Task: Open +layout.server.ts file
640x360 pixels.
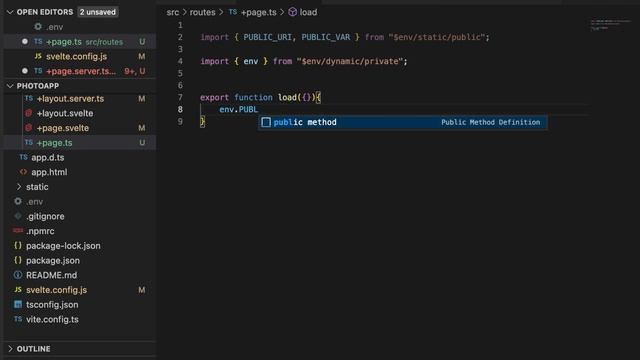Action: pyautogui.click(x=70, y=99)
